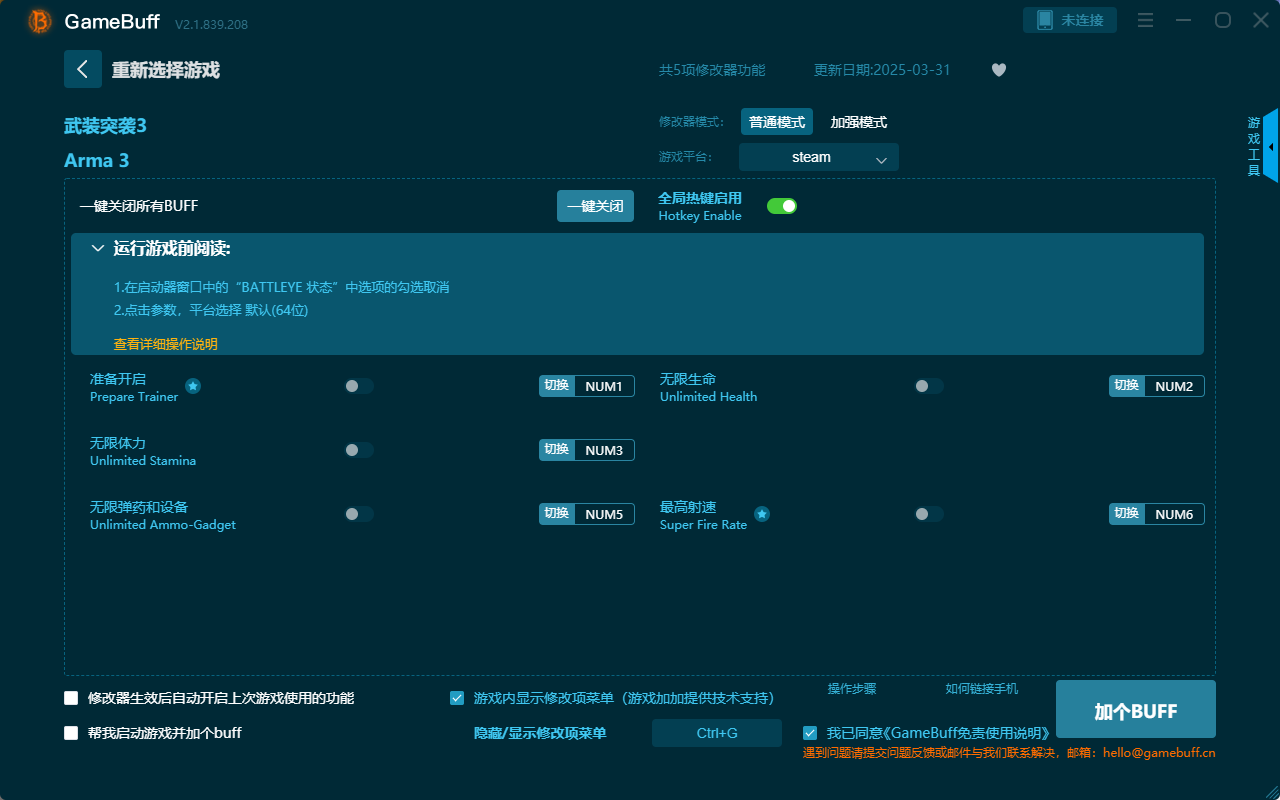Click the back arrow to reselect game
The width and height of the screenshot is (1280, 800).
coord(83,69)
